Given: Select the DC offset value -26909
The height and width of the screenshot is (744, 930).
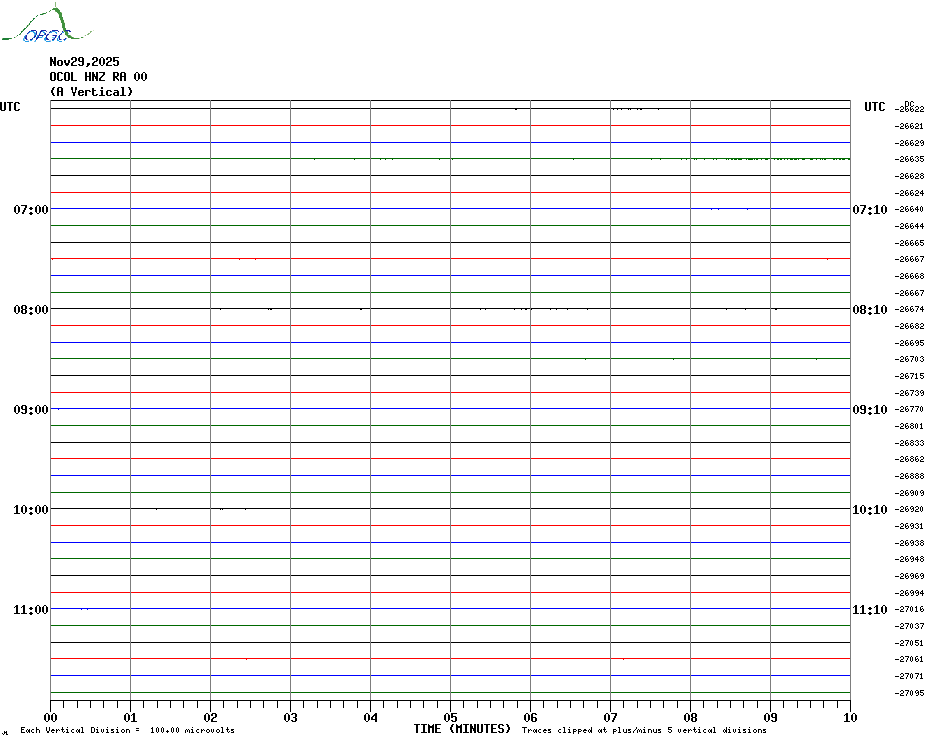Looking at the screenshot, I should click(x=909, y=493).
